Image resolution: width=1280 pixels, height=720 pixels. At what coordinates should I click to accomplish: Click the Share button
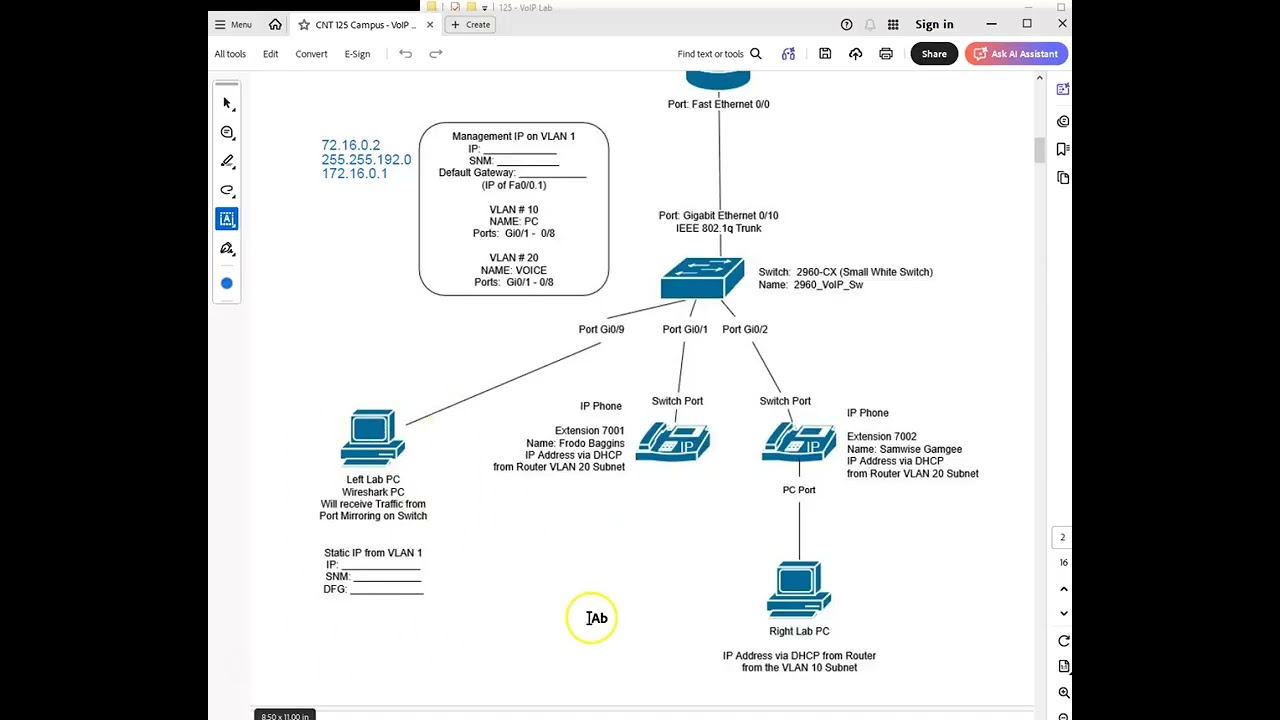(934, 54)
